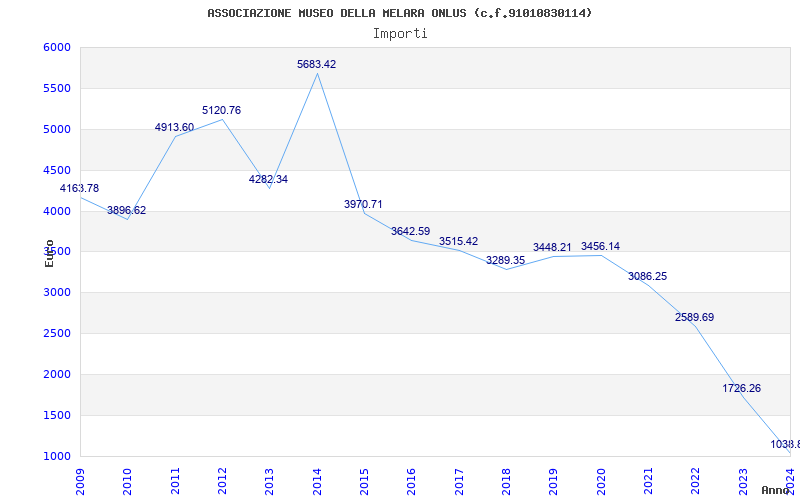This screenshot has height=500, width=800.
Task: Click the 3896.62 value label
Action: click(x=127, y=210)
